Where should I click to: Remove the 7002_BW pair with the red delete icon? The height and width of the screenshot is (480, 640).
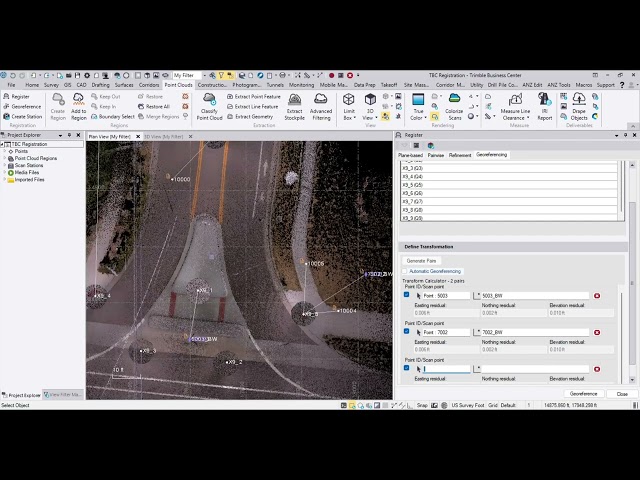tap(597, 332)
